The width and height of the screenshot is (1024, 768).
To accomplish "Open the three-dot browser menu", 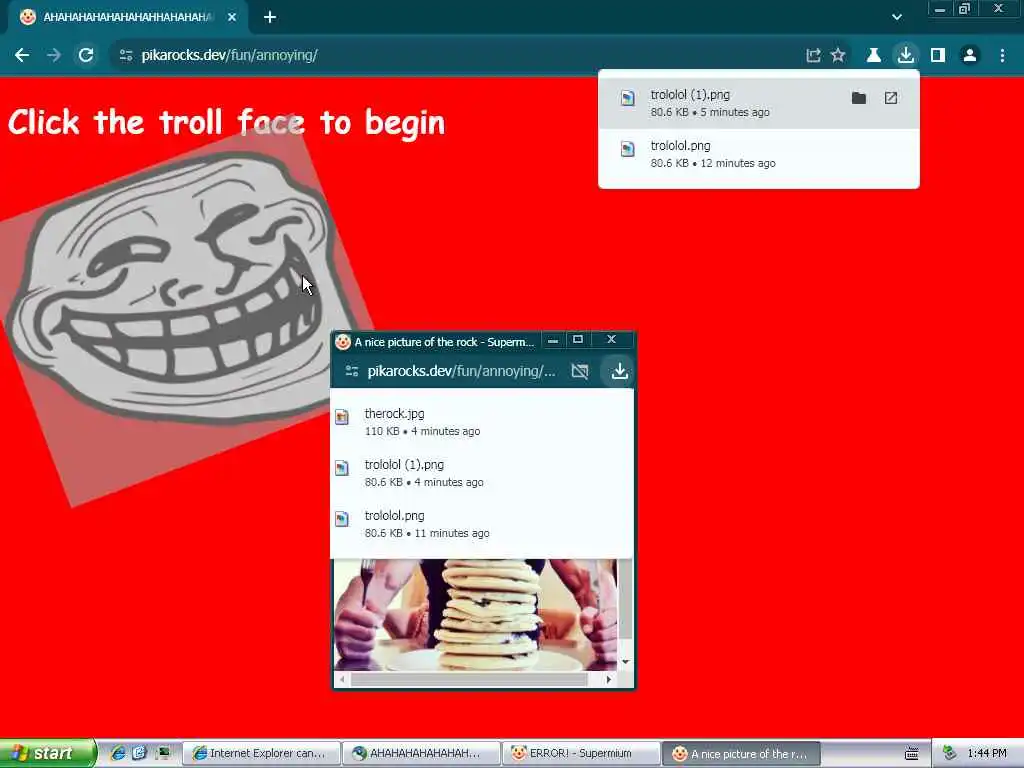I will [1002, 56].
